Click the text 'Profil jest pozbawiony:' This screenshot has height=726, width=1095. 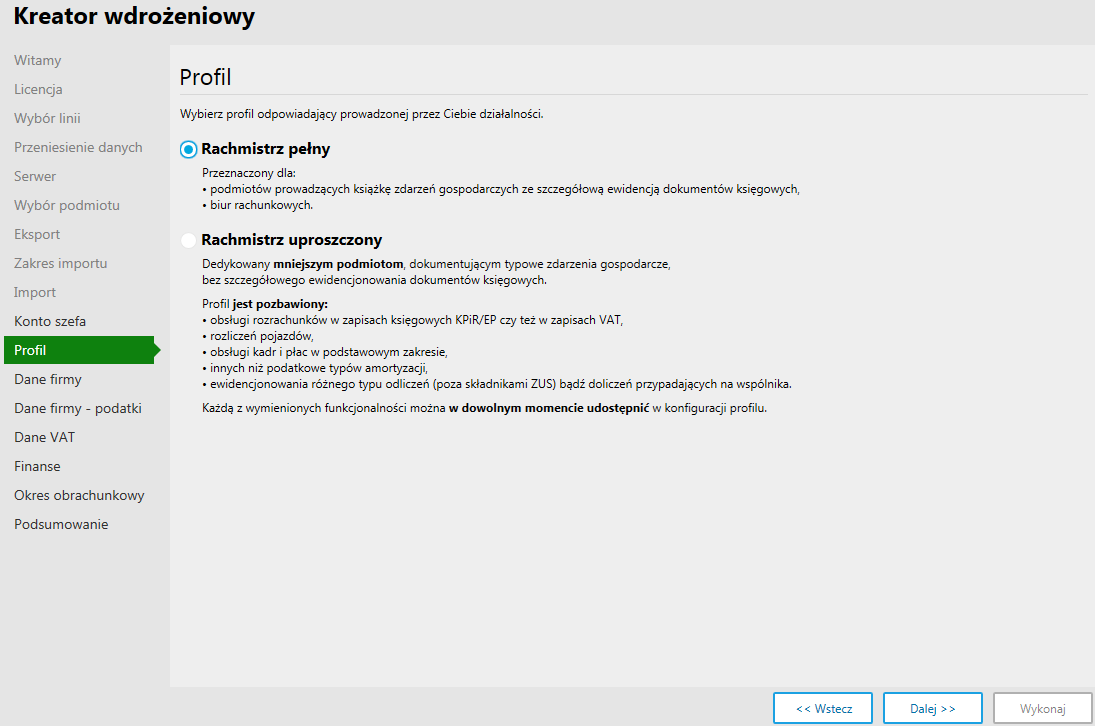[265, 304]
